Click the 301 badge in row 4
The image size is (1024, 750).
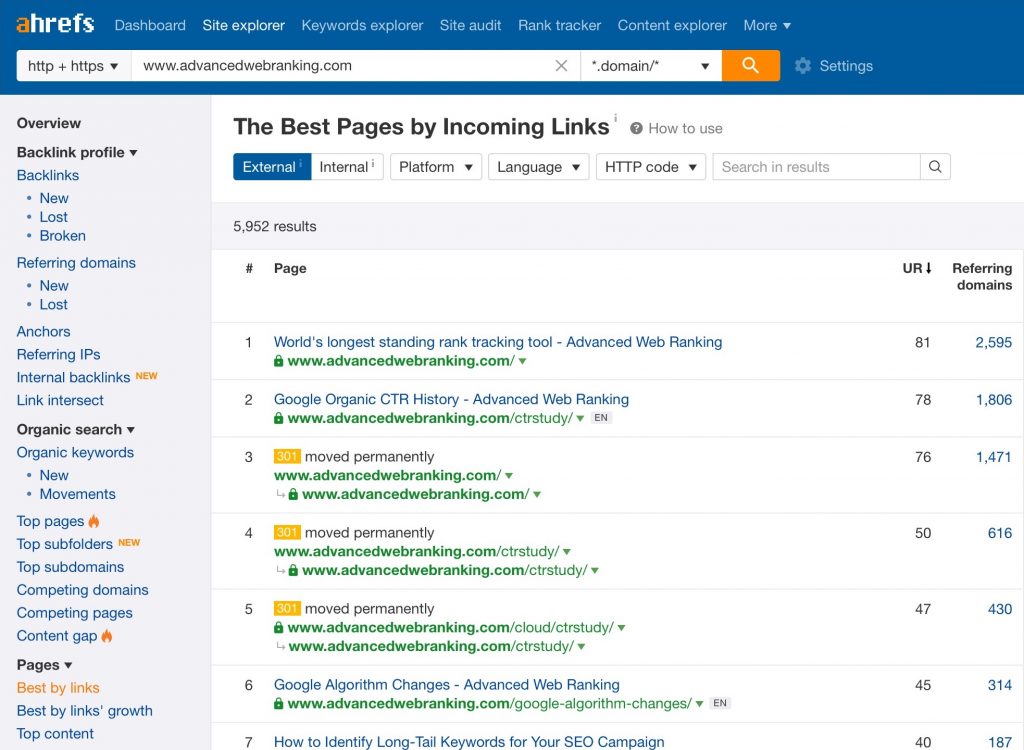tap(287, 532)
